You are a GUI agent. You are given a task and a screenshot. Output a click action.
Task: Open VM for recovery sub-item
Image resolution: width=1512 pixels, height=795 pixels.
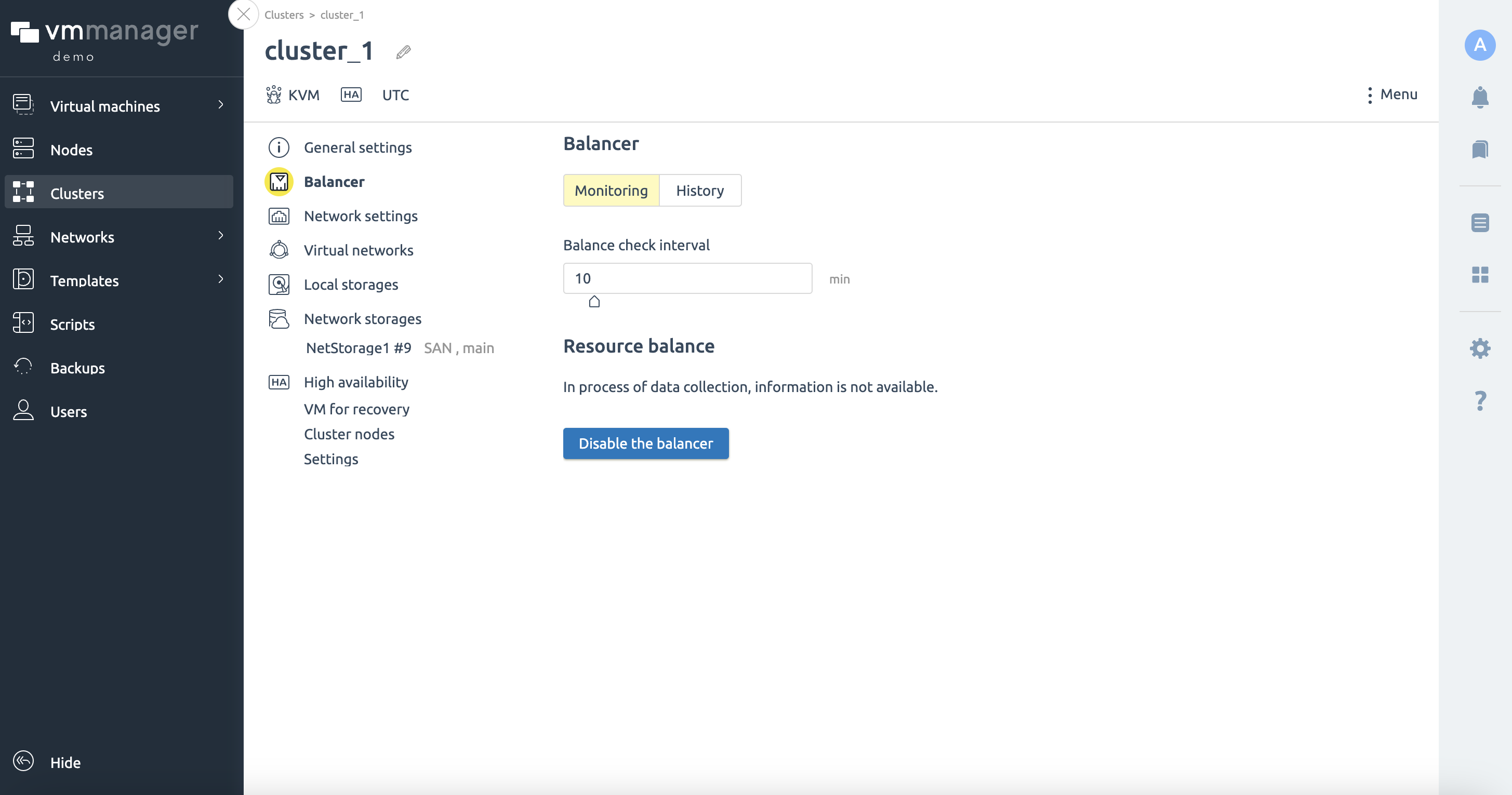[x=356, y=409]
